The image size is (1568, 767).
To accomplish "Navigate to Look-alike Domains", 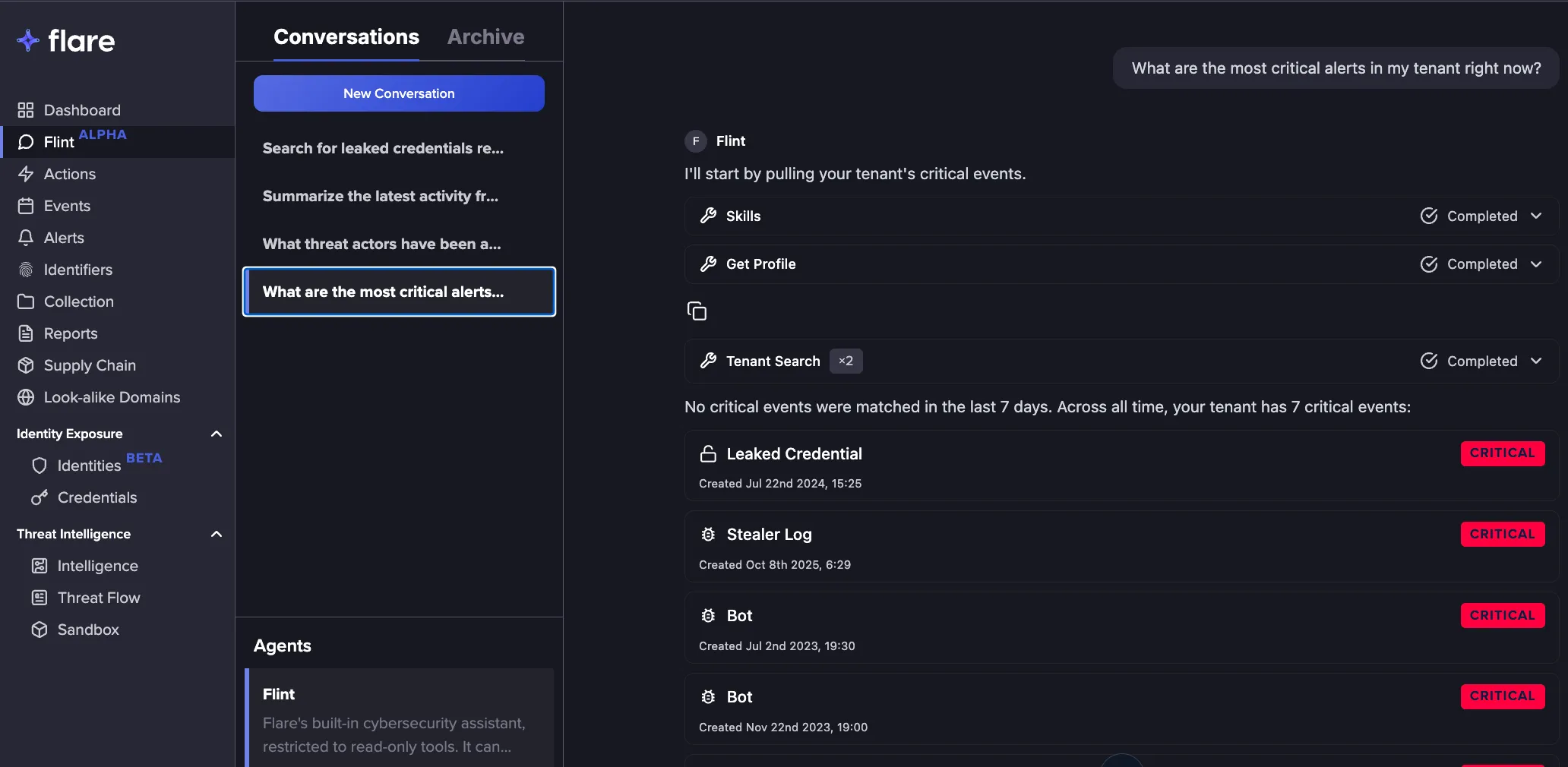I will 118,397.
